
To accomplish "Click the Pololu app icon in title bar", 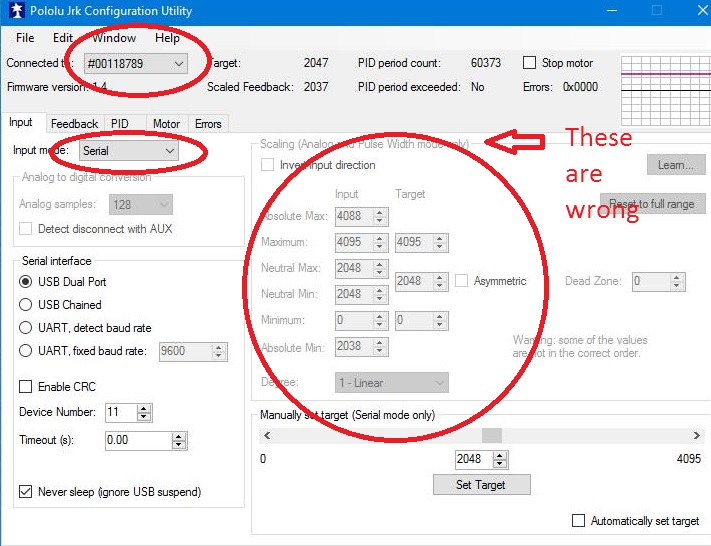I will 16,11.
